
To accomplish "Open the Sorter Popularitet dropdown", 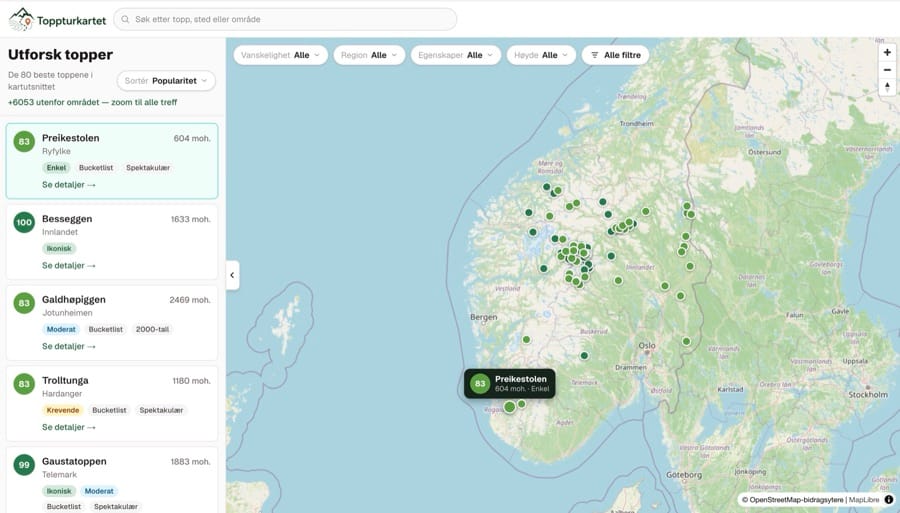I will tap(166, 81).
